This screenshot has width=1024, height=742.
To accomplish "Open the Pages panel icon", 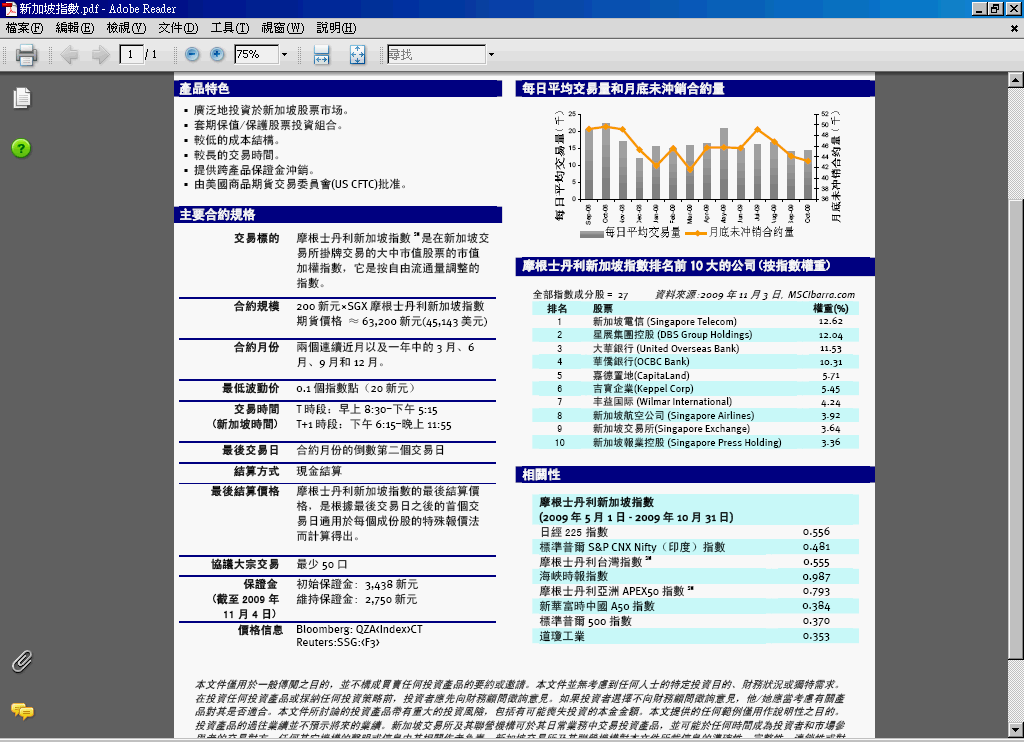I will [22, 98].
